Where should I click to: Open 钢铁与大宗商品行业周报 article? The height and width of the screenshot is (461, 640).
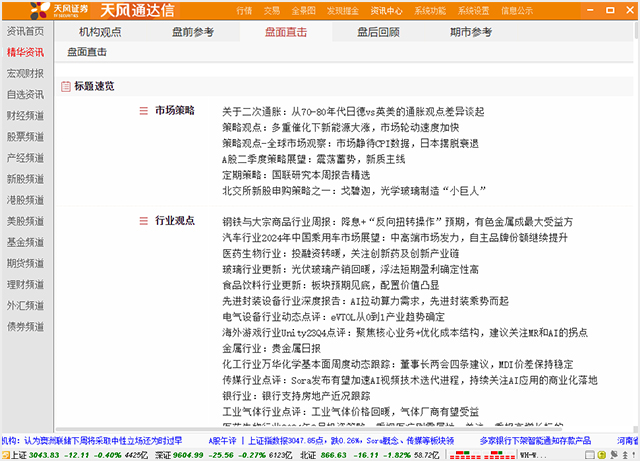pyautogui.click(x=398, y=222)
